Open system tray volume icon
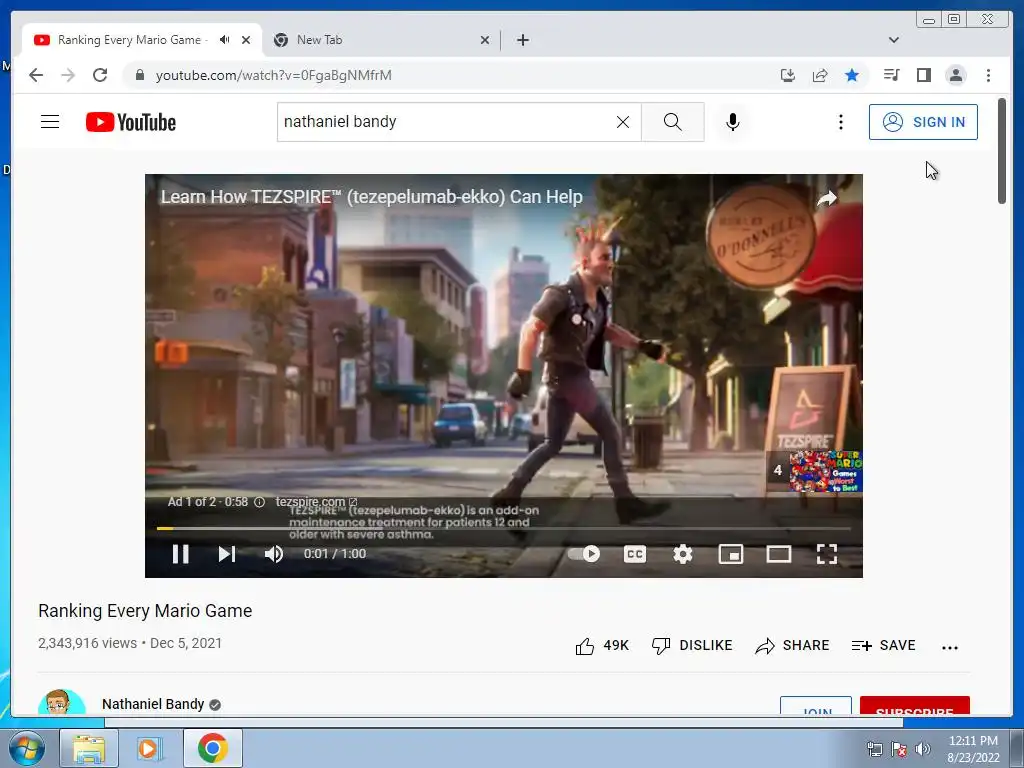 [923, 748]
